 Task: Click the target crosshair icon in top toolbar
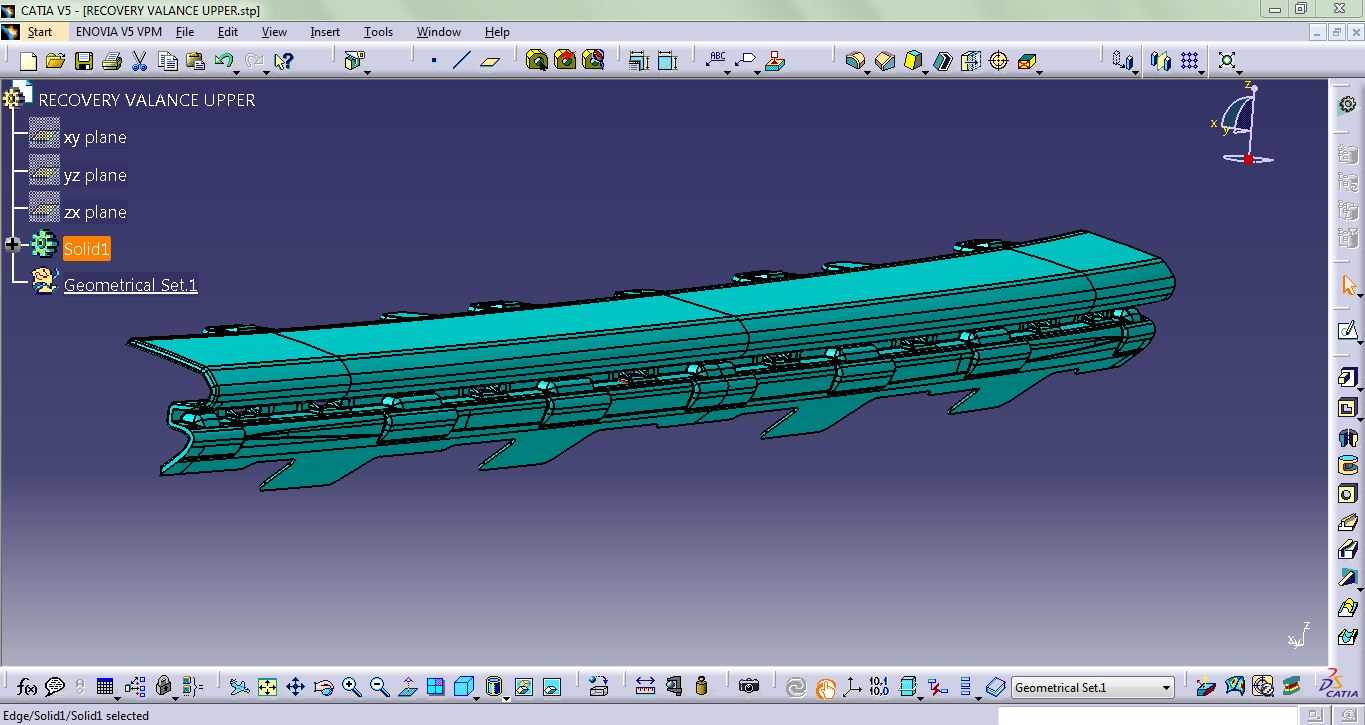998,61
